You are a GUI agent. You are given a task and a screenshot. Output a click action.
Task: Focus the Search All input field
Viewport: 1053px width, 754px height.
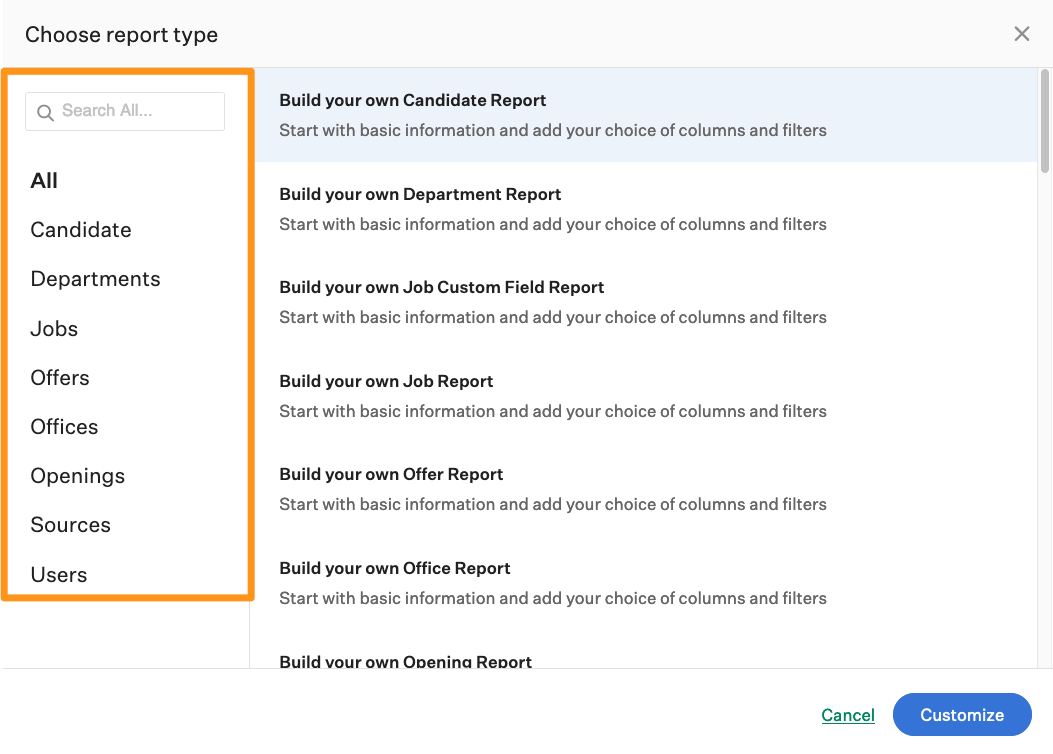click(125, 111)
